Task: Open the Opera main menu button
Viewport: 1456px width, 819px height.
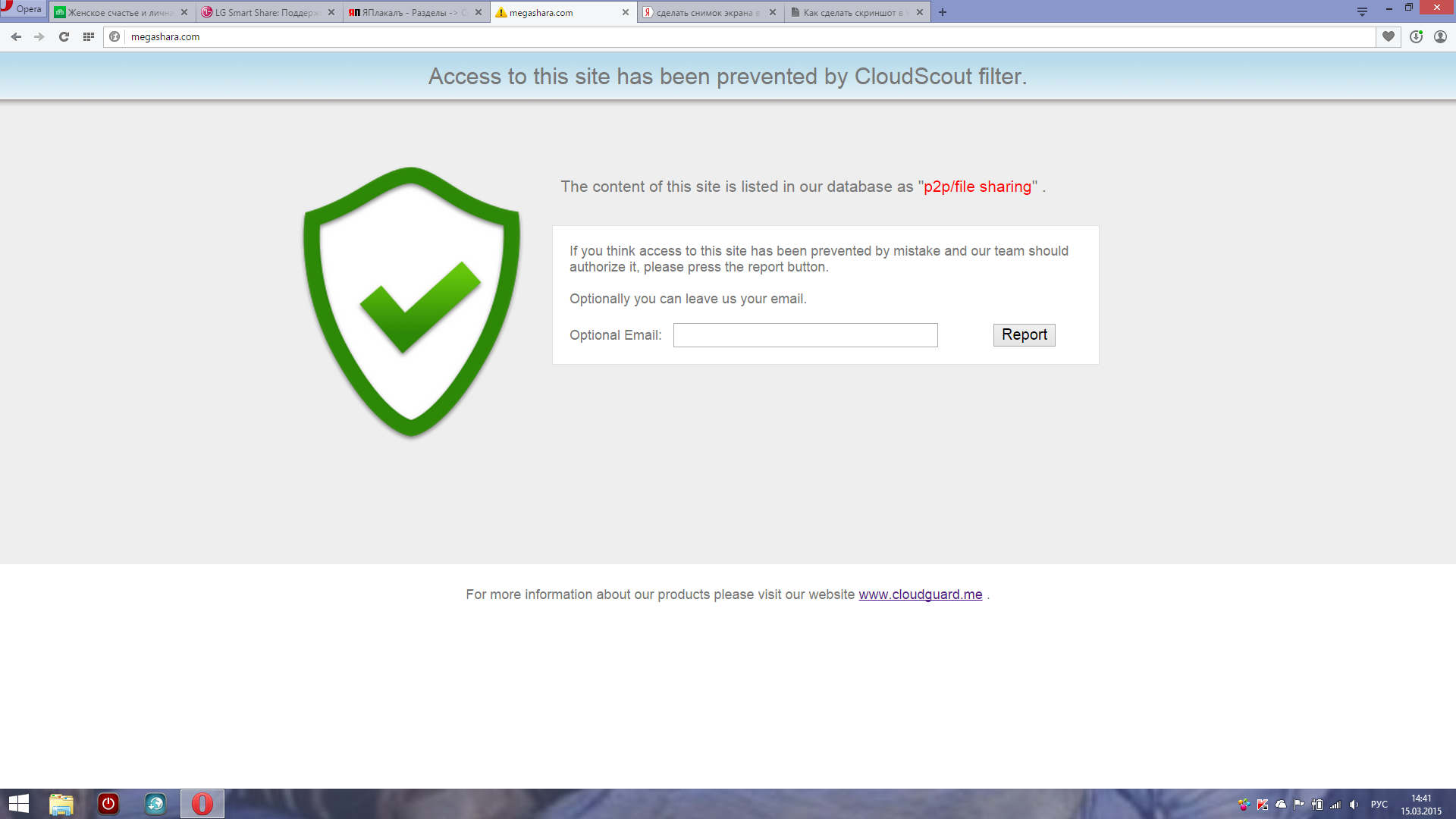Action: pyautogui.click(x=22, y=9)
